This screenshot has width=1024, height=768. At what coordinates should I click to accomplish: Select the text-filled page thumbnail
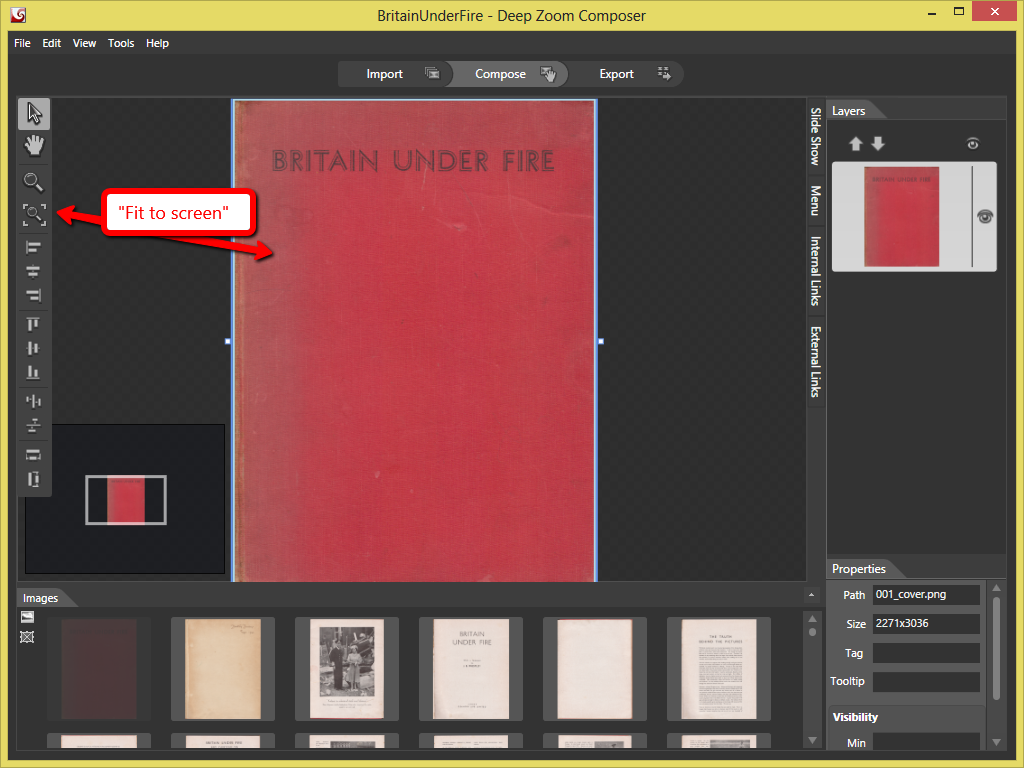(719, 669)
